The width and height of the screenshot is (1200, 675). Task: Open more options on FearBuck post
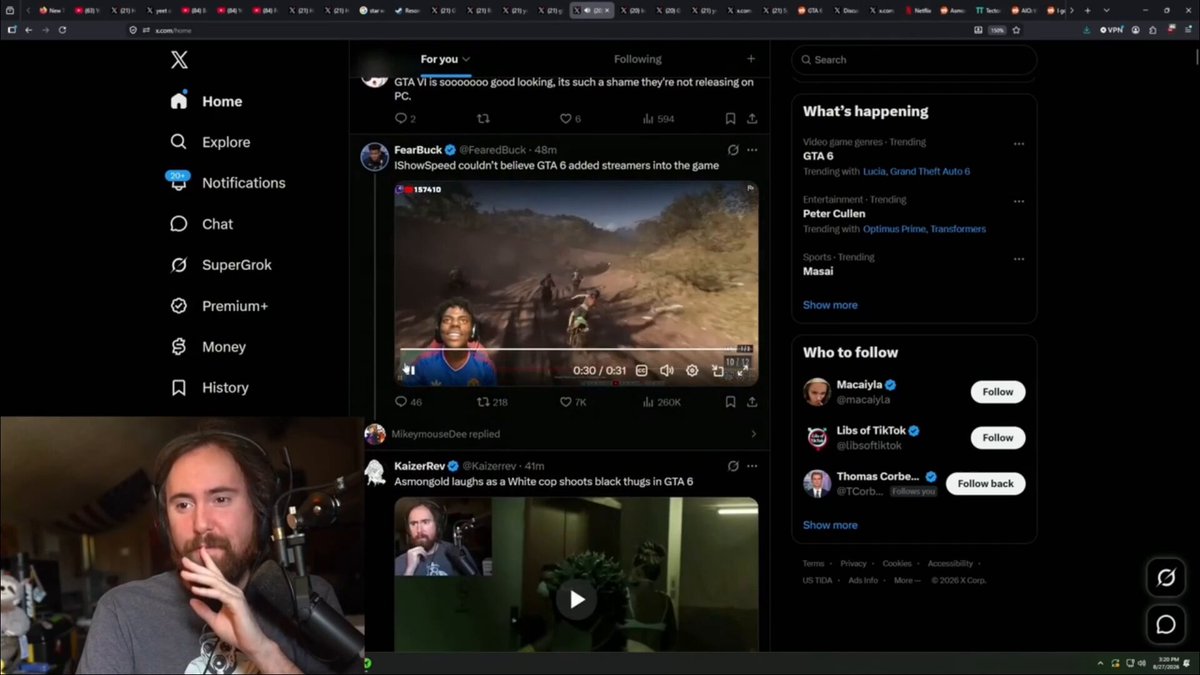pyautogui.click(x=752, y=150)
